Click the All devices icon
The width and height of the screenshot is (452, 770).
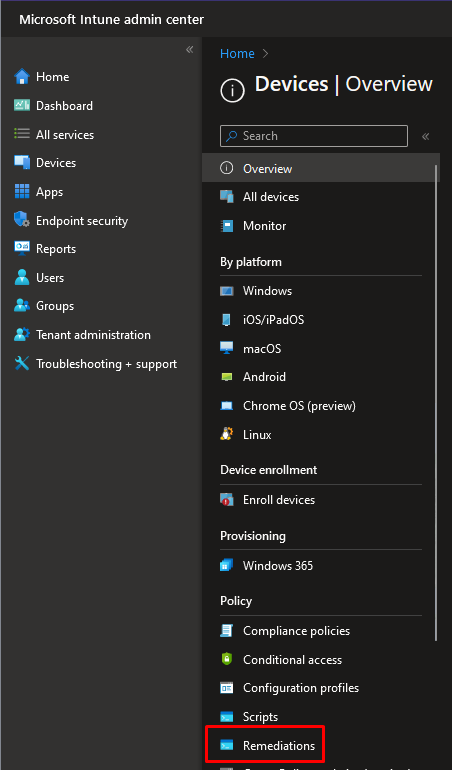(226, 197)
